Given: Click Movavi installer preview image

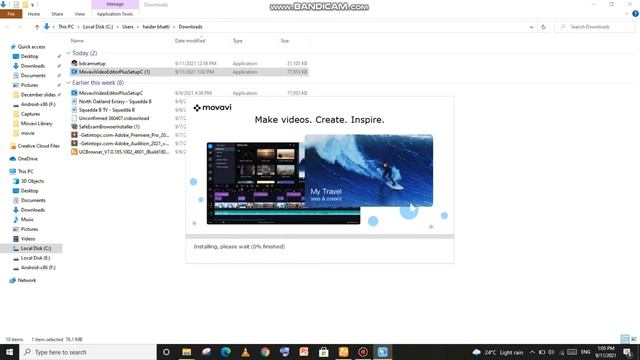Looking at the screenshot, I should (x=320, y=179).
